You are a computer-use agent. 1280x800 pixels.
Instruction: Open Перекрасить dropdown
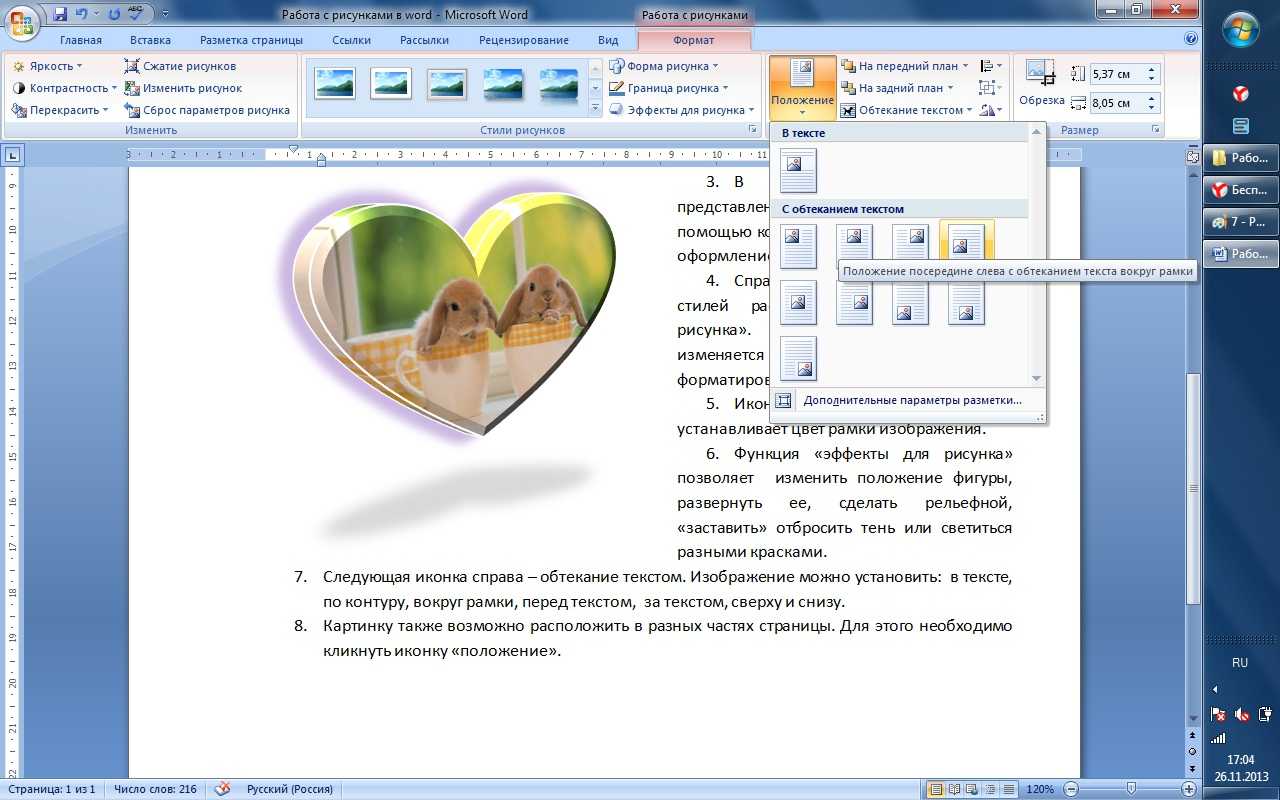pos(60,110)
